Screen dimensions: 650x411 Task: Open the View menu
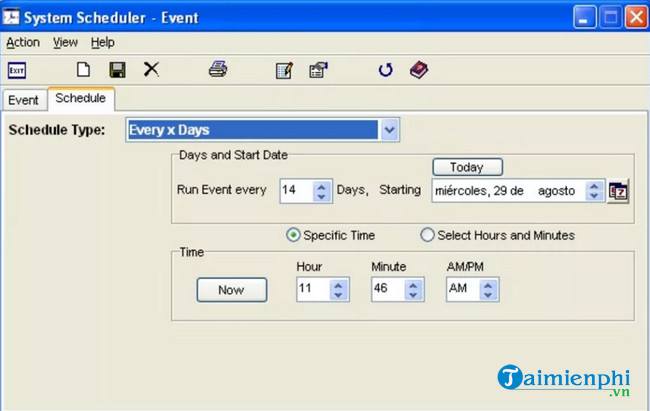click(x=65, y=42)
